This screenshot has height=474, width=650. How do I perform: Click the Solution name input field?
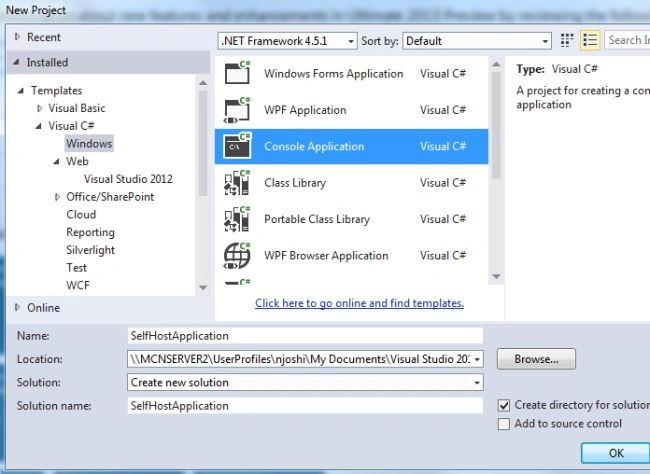click(x=305, y=406)
